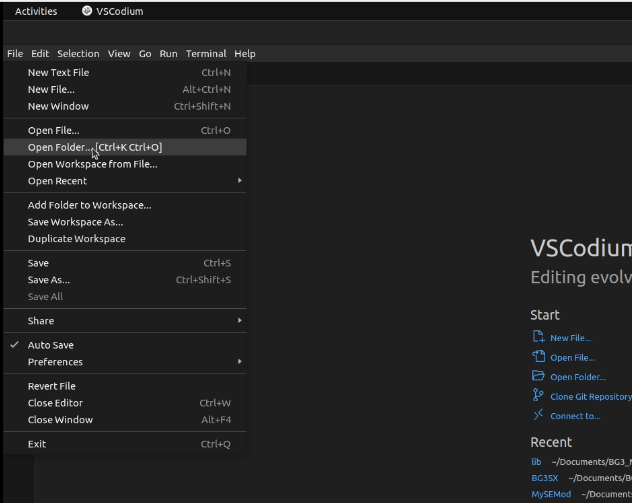Click the New File icon under Start

538,336
